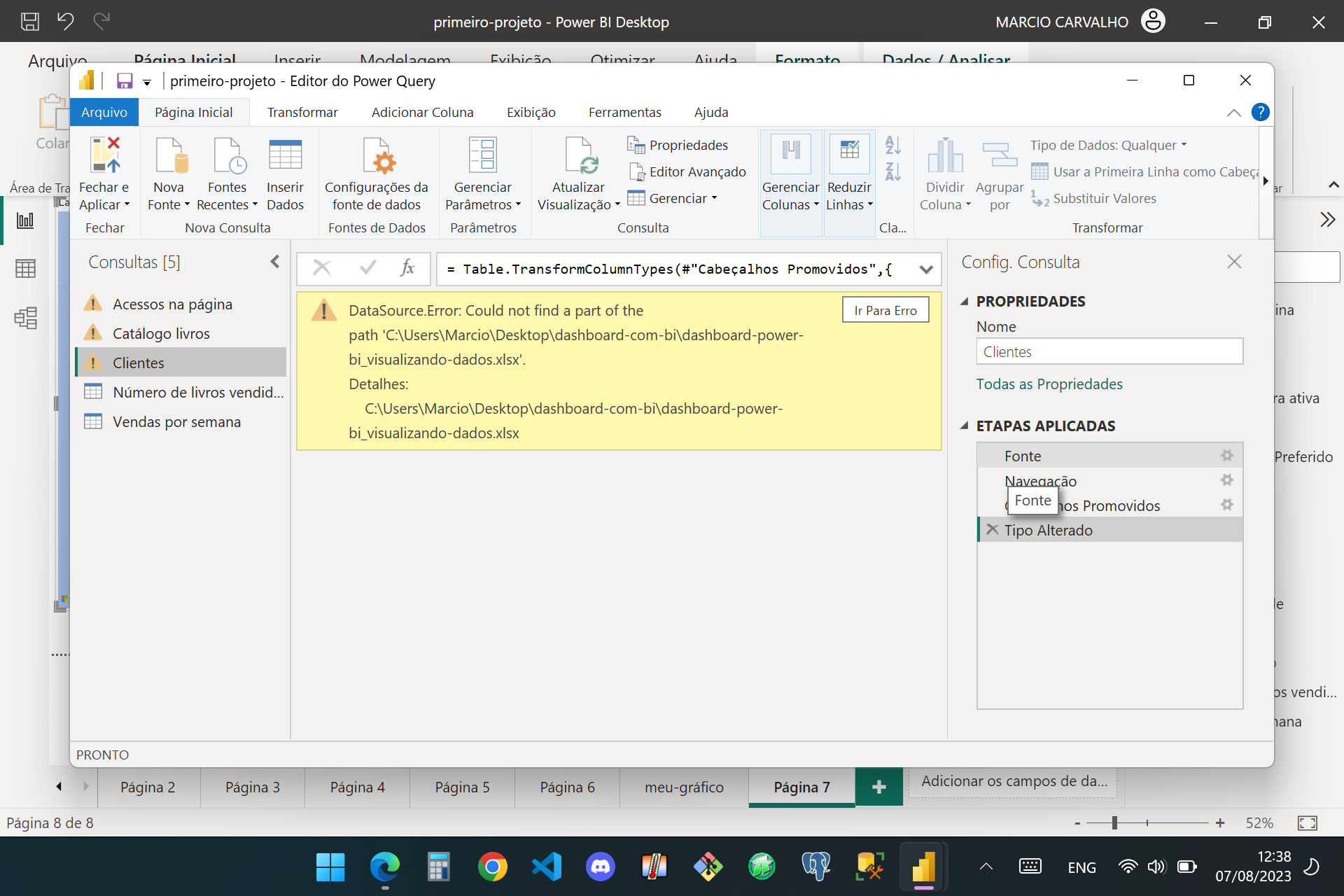This screenshot has height=896, width=1344.
Task: Open Exibição tab in Power Query
Action: pyautogui.click(x=531, y=112)
